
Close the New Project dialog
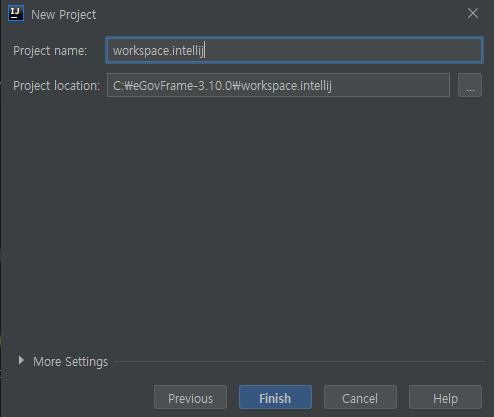point(473,13)
